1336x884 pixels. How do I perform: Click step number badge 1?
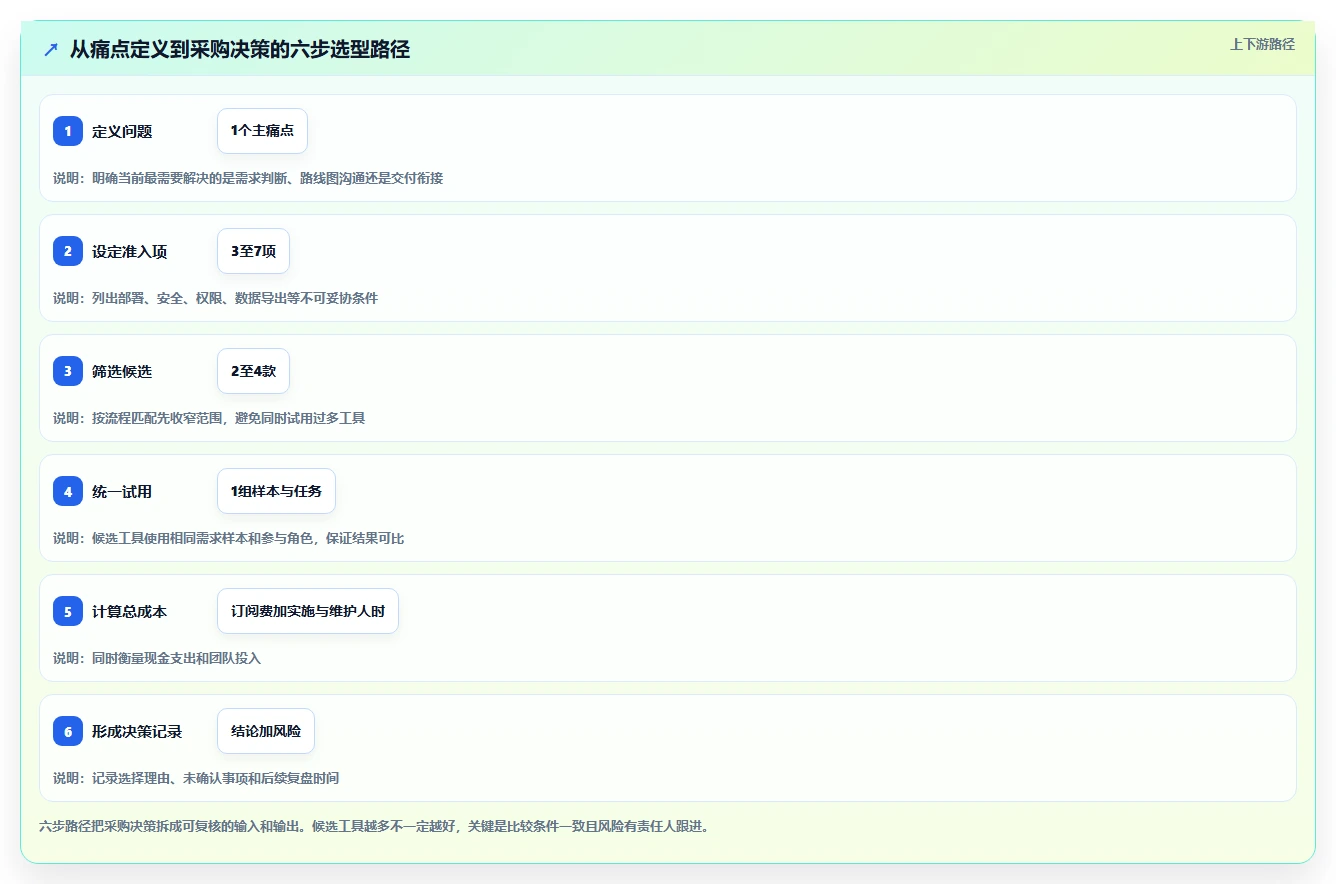[x=68, y=131]
